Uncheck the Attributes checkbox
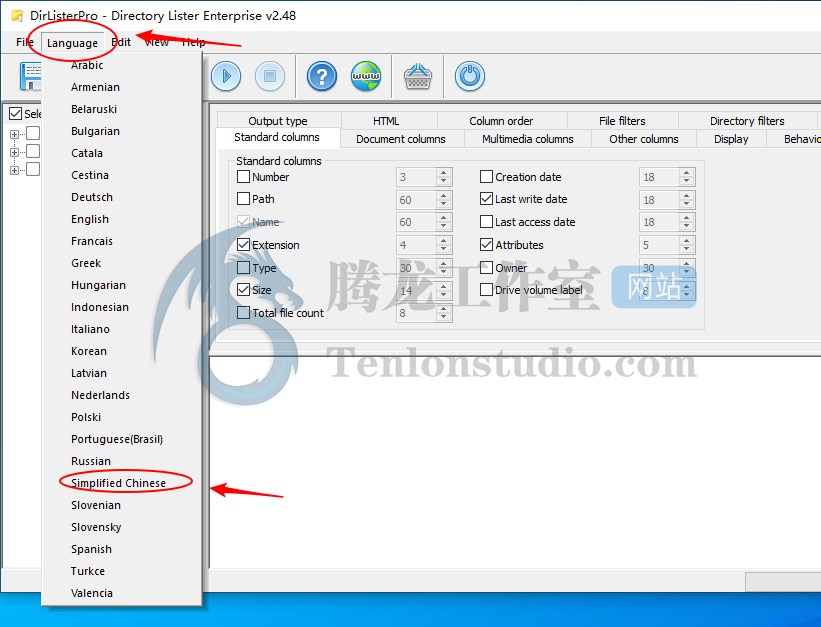Image resolution: width=821 pixels, height=627 pixels. tap(486, 245)
